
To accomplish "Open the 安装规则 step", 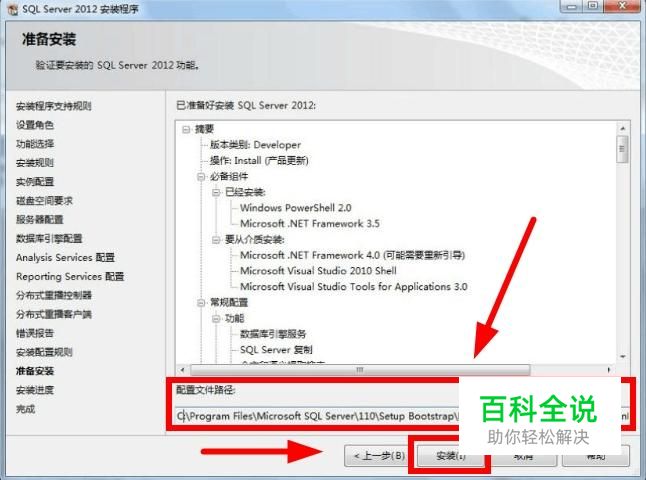I will point(35,163).
